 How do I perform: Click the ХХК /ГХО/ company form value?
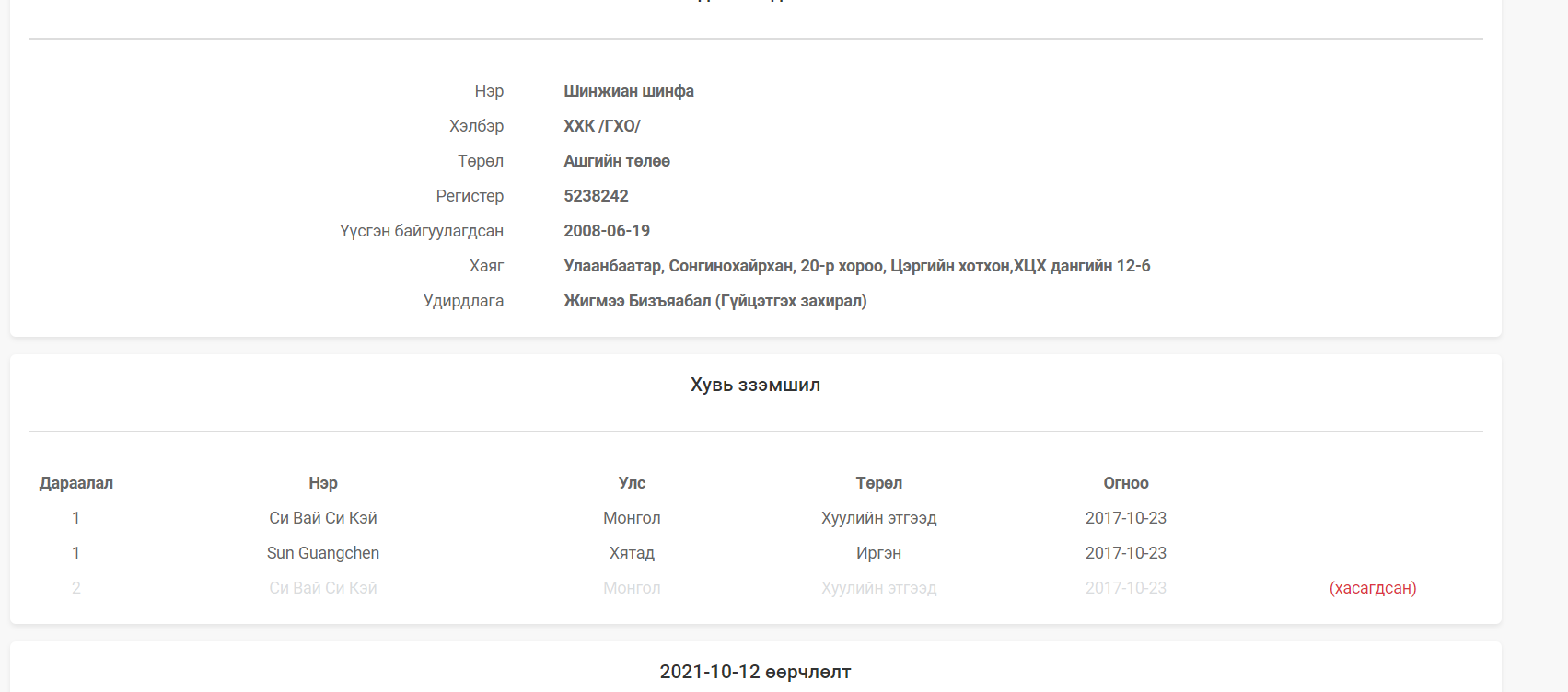tap(601, 126)
